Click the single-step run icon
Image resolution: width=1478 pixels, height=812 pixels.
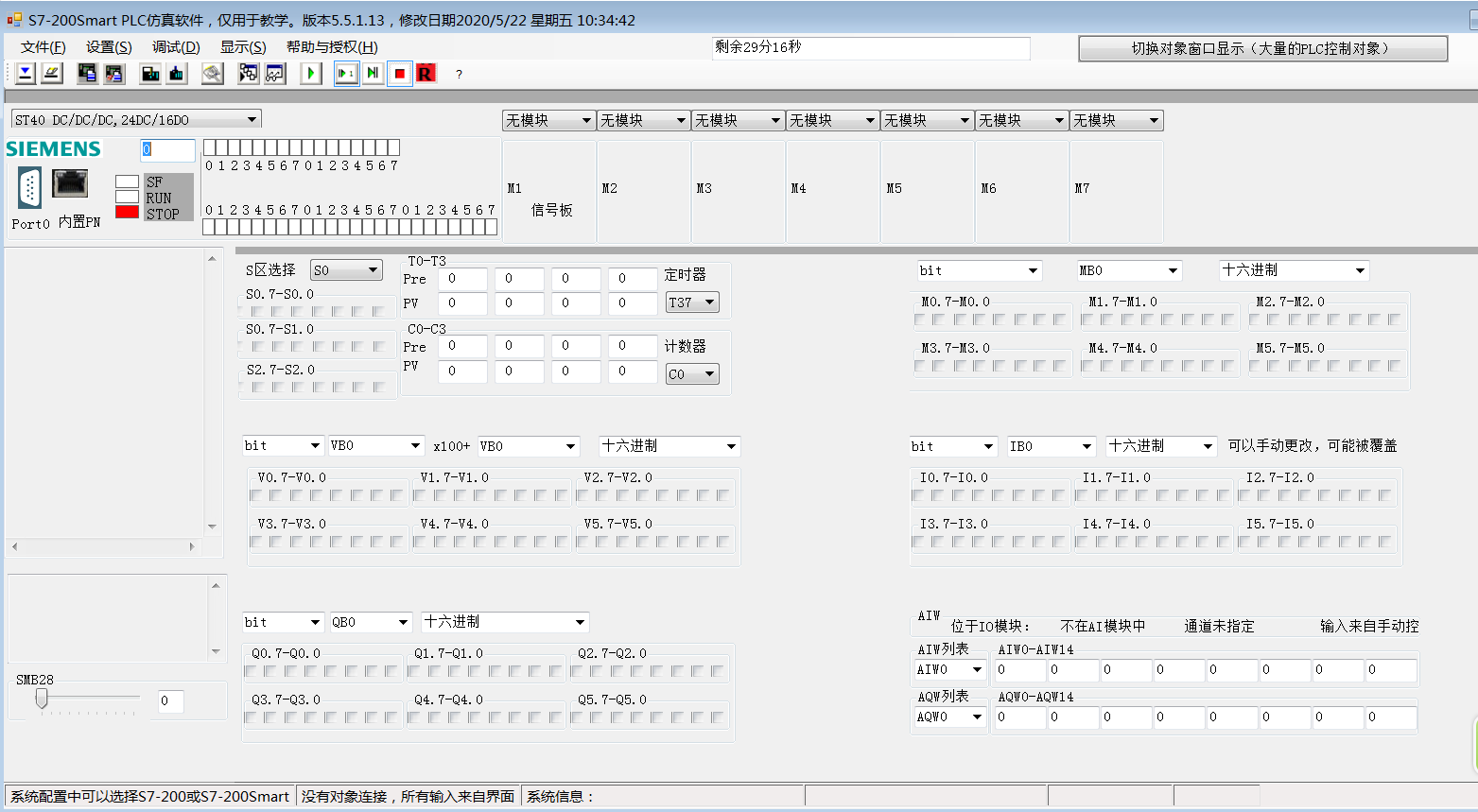click(x=346, y=74)
